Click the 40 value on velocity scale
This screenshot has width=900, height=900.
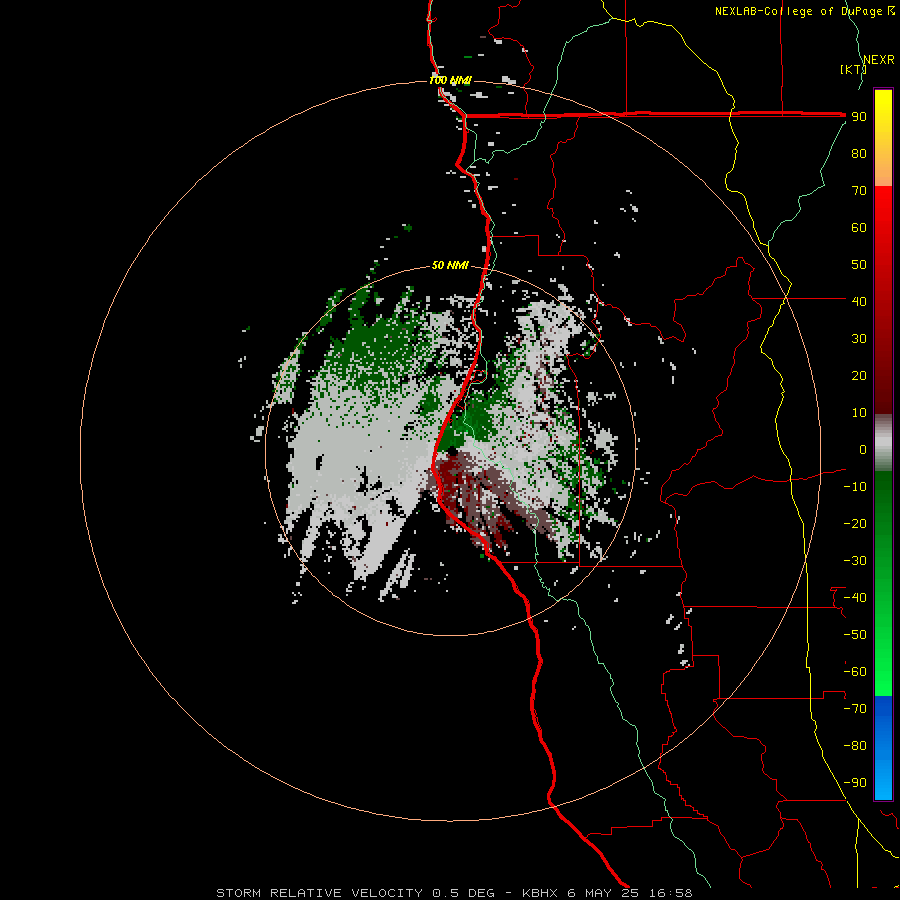click(859, 301)
